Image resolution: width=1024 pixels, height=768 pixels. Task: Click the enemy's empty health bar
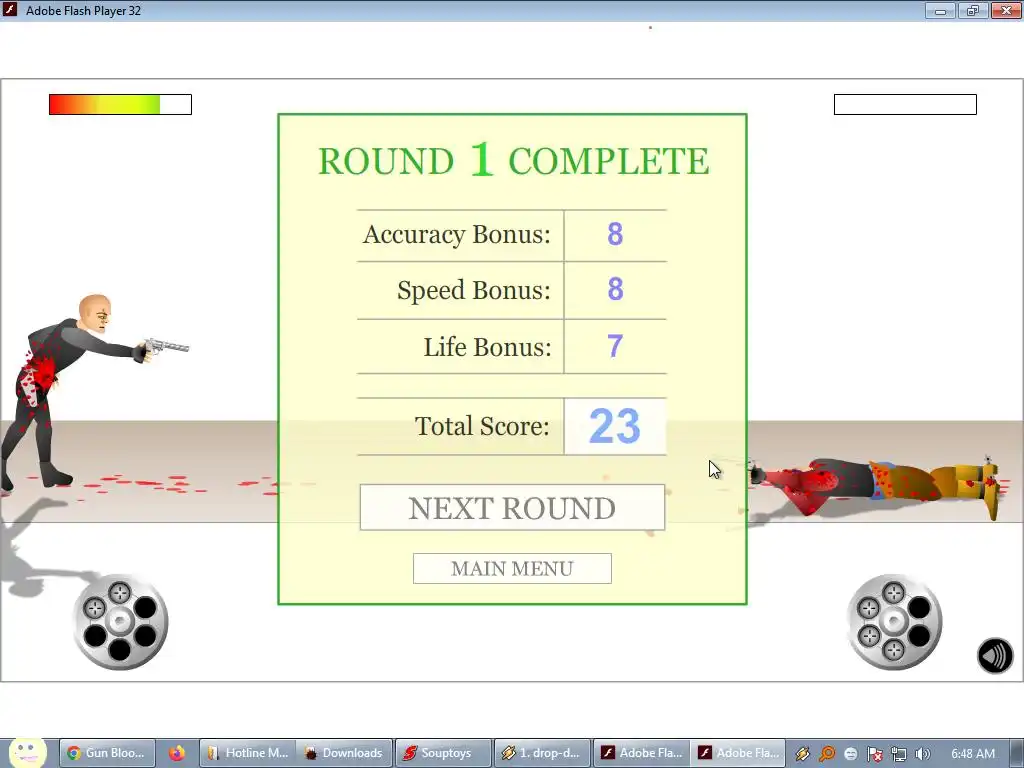pos(905,104)
